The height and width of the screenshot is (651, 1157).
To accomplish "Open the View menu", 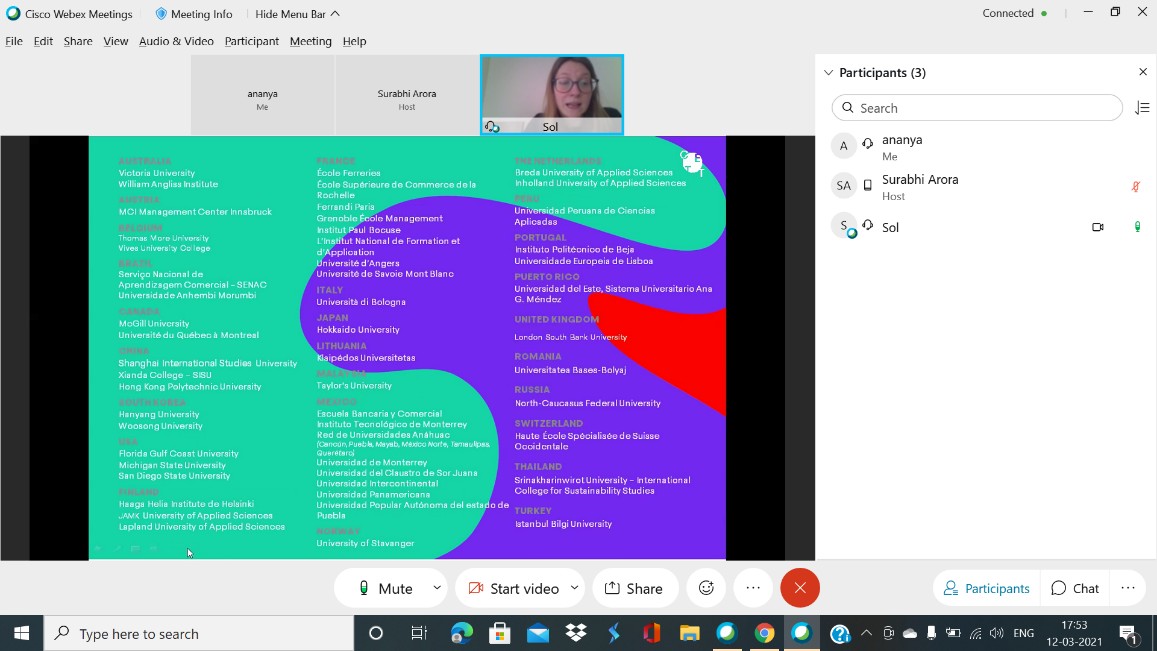I will pyautogui.click(x=116, y=41).
